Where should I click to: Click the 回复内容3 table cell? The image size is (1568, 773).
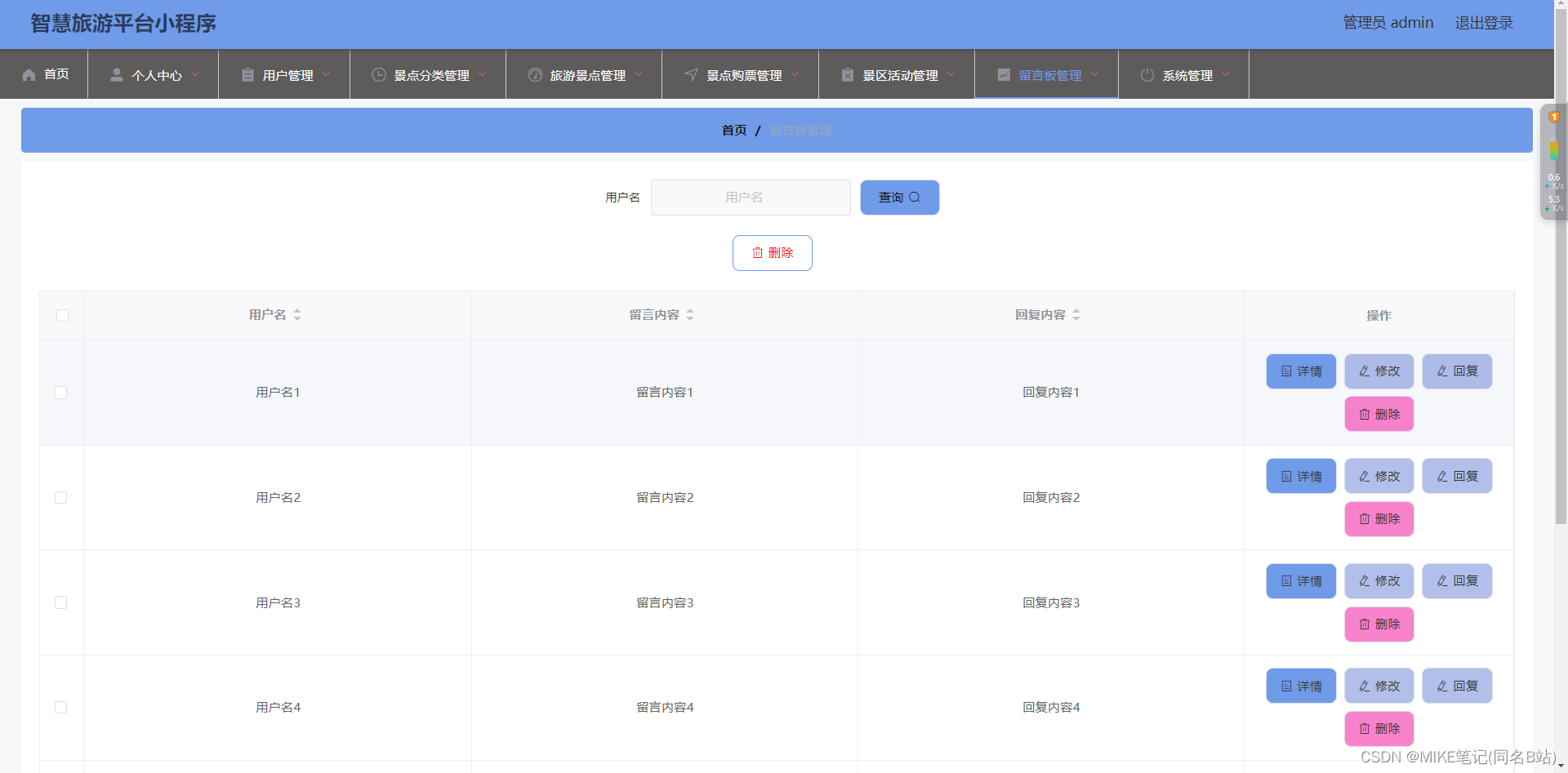click(x=1051, y=602)
